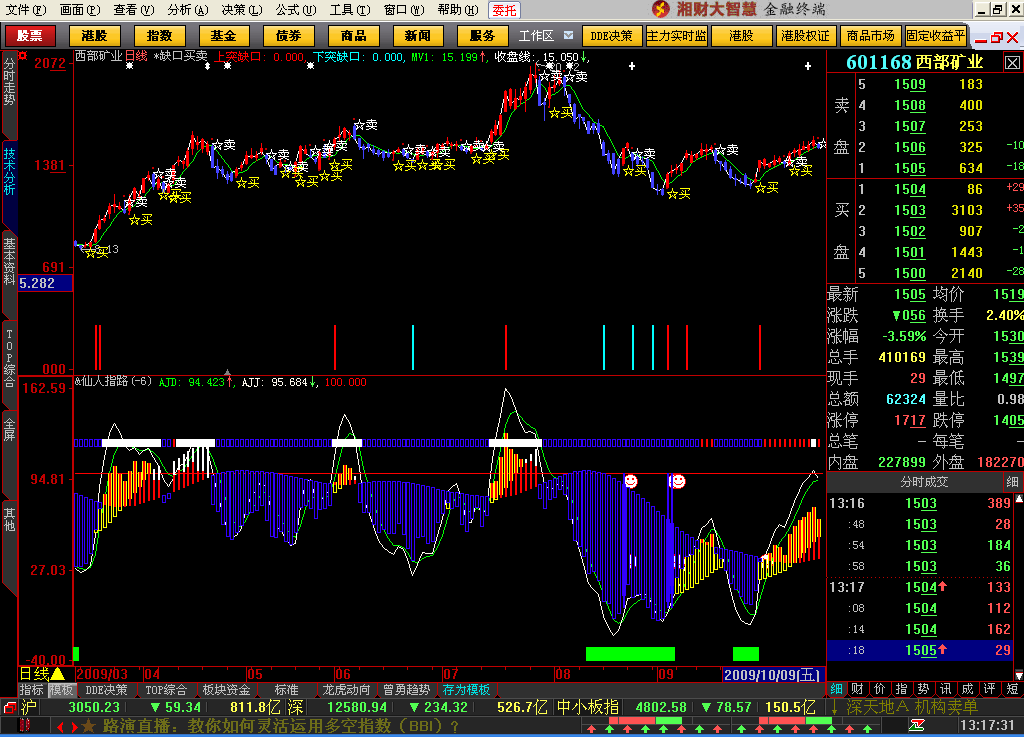Screen dimensions: 1024x737
Task: Click the left arrow on news ticker
Action: (58, 726)
